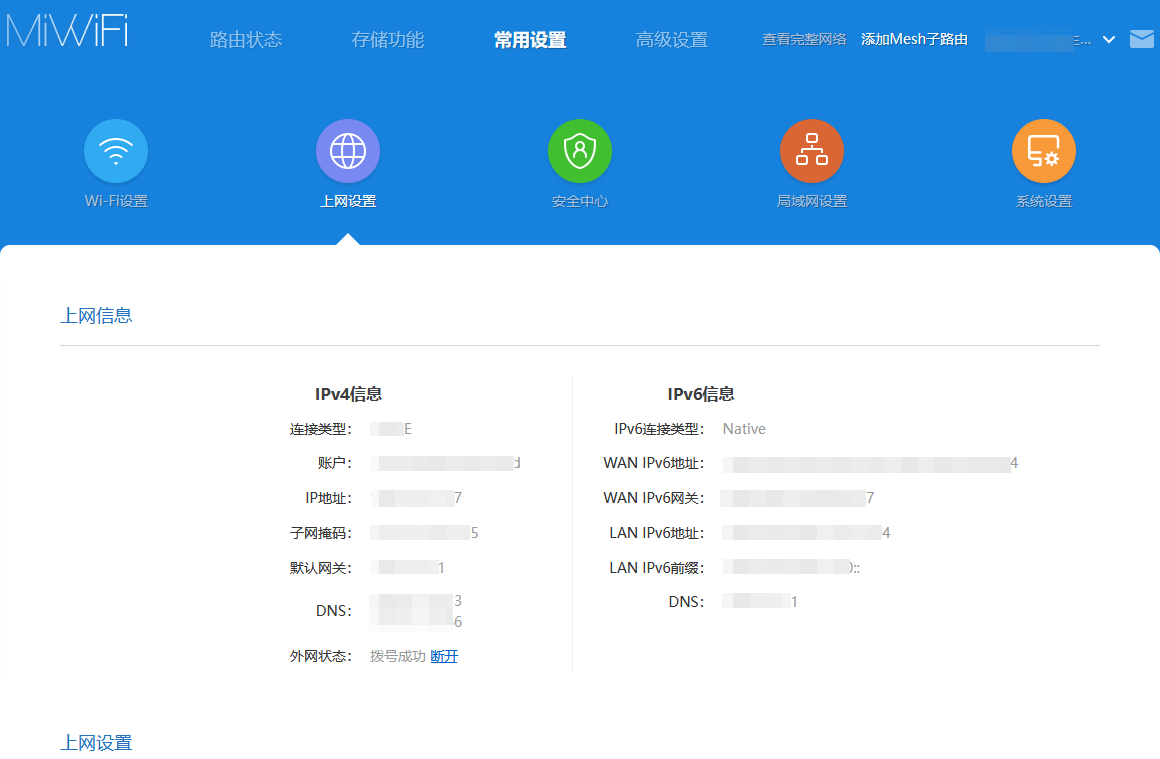The height and width of the screenshot is (759, 1160).
Task: Select the 上网设置 globe icon
Action: (x=347, y=150)
